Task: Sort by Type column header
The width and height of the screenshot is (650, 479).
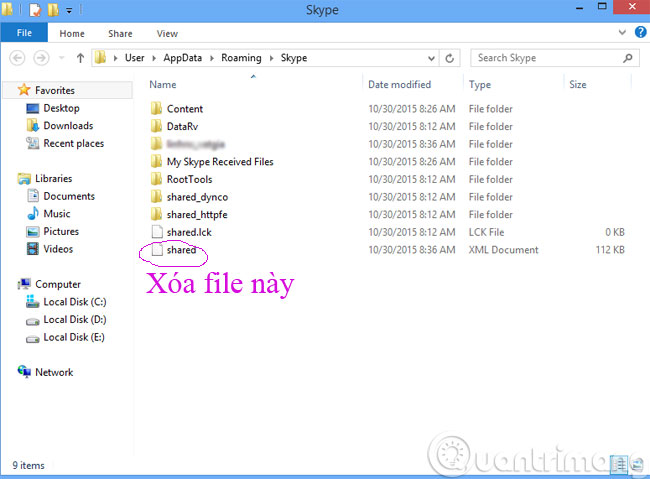Action: tap(480, 85)
